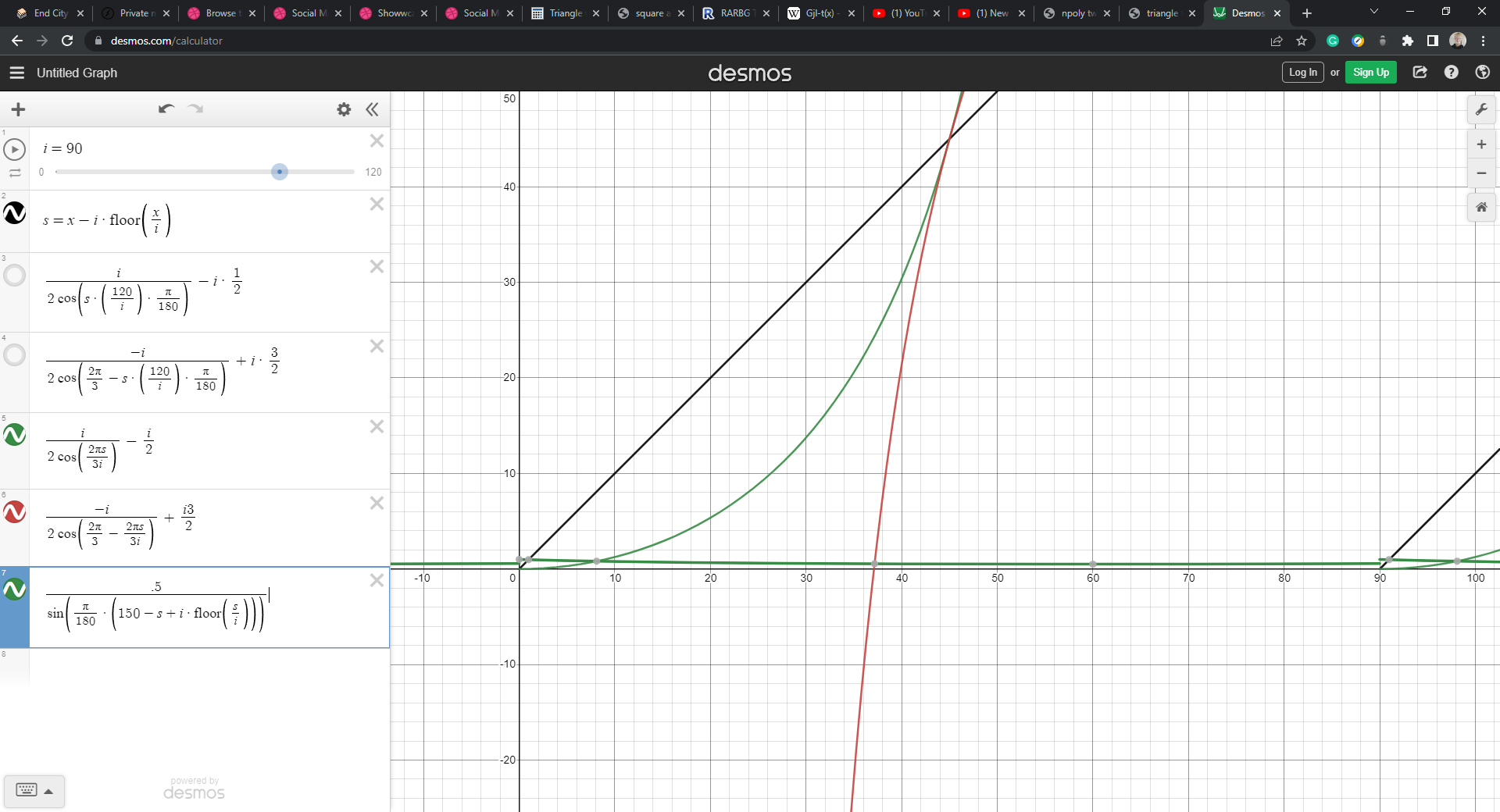Zoom in on the graph
The width and height of the screenshot is (1500, 812).
click(x=1480, y=144)
